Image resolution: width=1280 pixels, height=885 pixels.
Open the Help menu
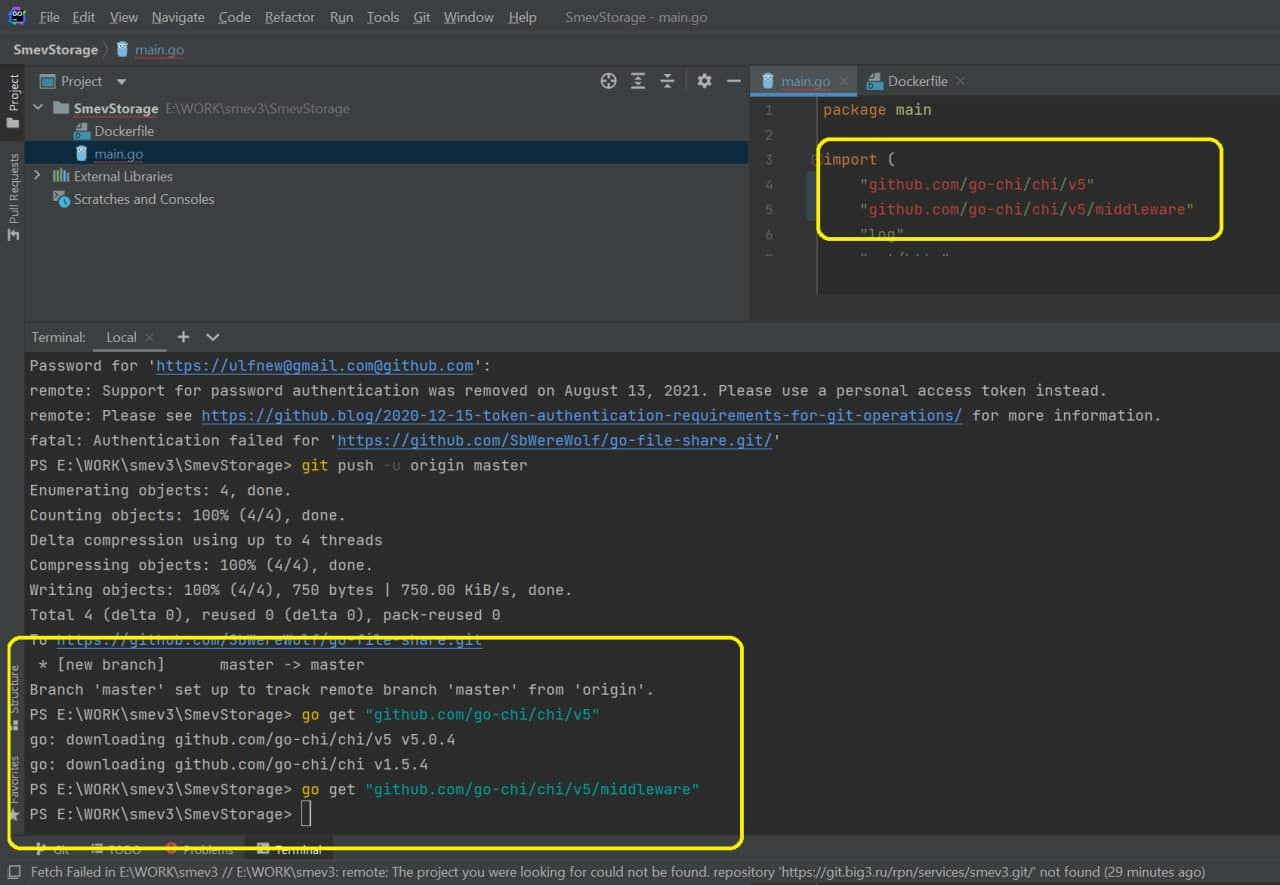[x=522, y=17]
